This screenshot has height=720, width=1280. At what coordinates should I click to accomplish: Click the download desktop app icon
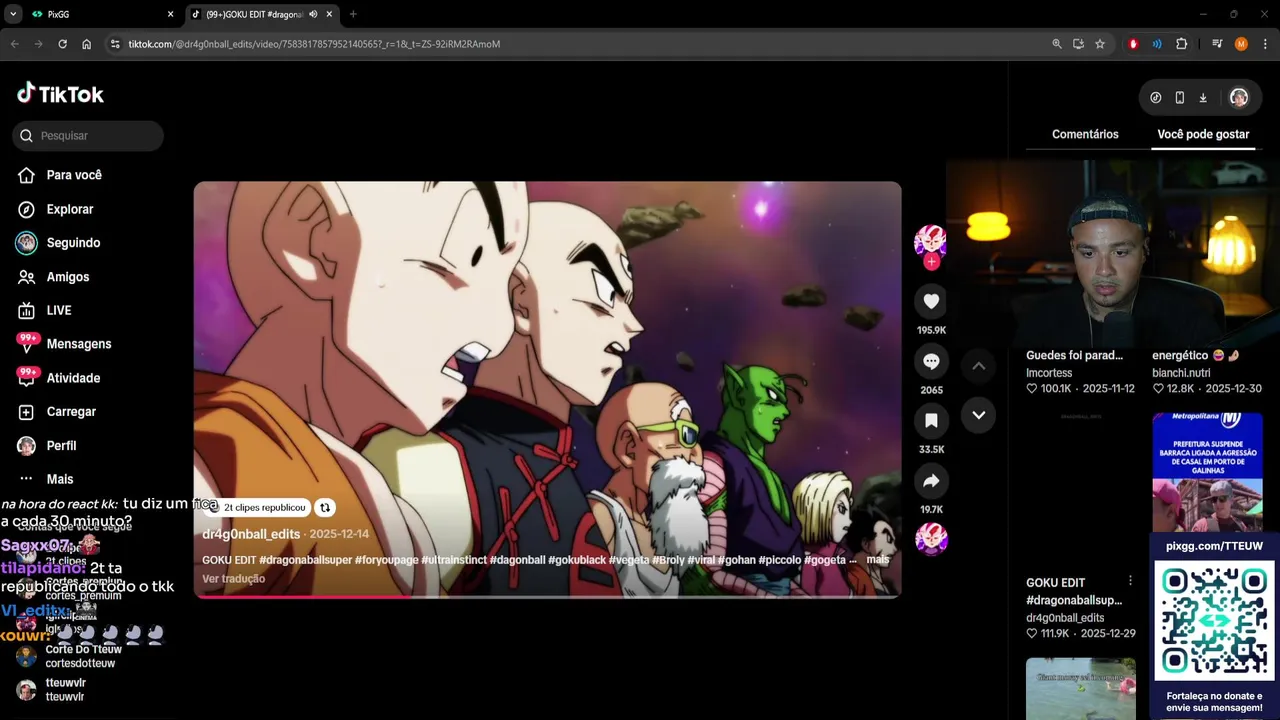1203,98
